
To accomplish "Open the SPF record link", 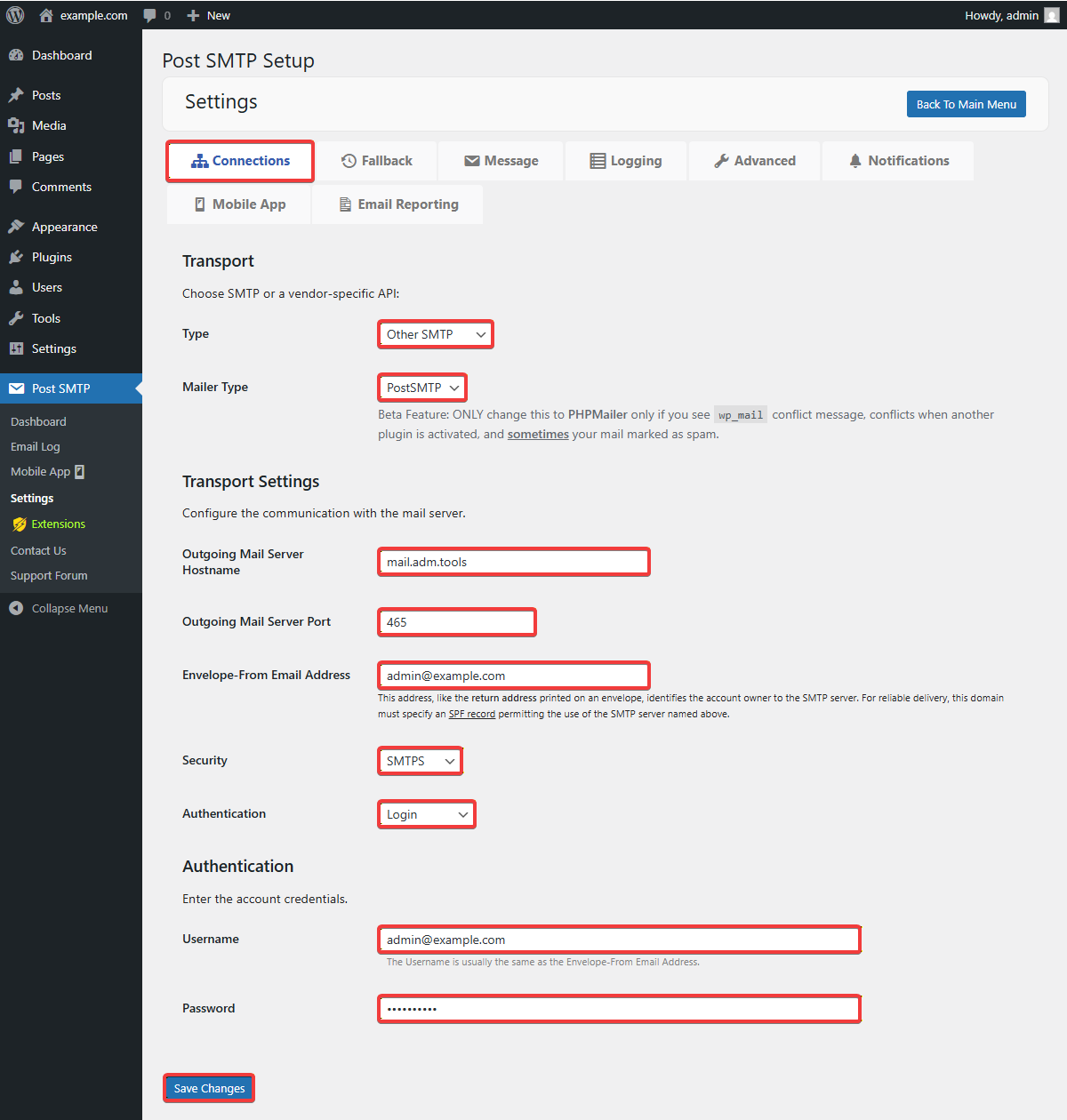I will [471, 714].
